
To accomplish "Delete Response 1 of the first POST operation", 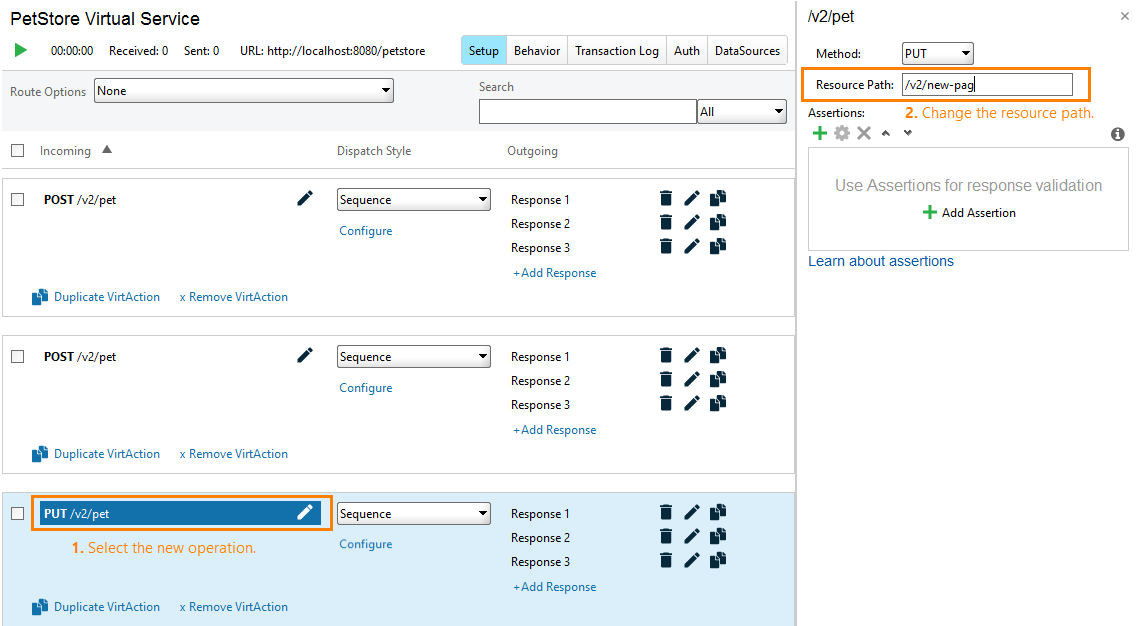I will [x=666, y=199].
